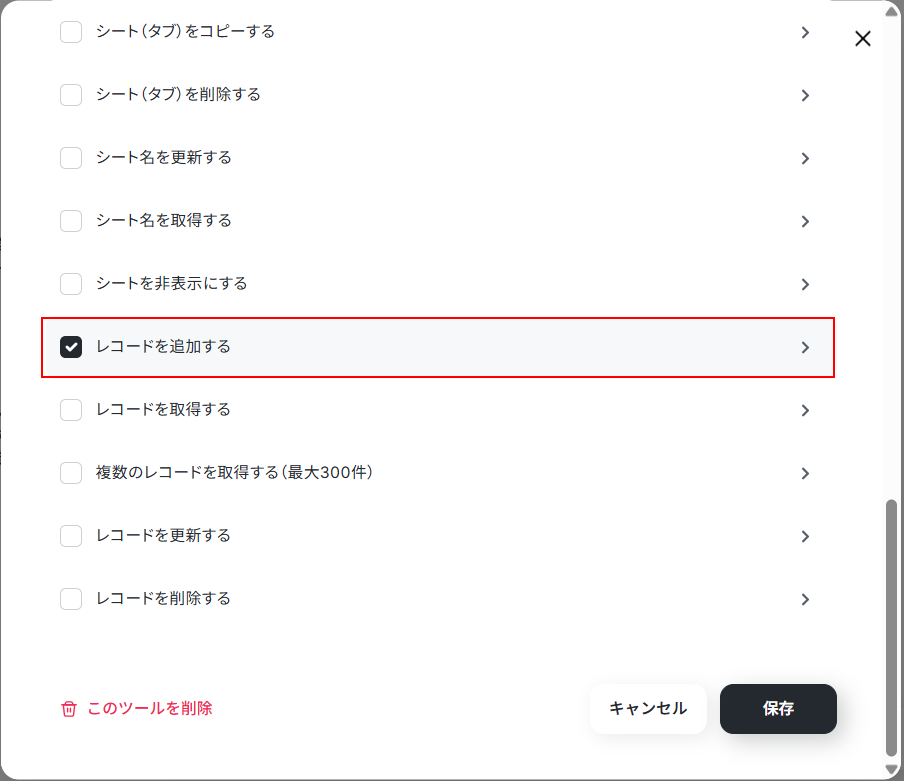Click the trash icon beside このツールを削除
The width and height of the screenshot is (904, 781).
69,708
